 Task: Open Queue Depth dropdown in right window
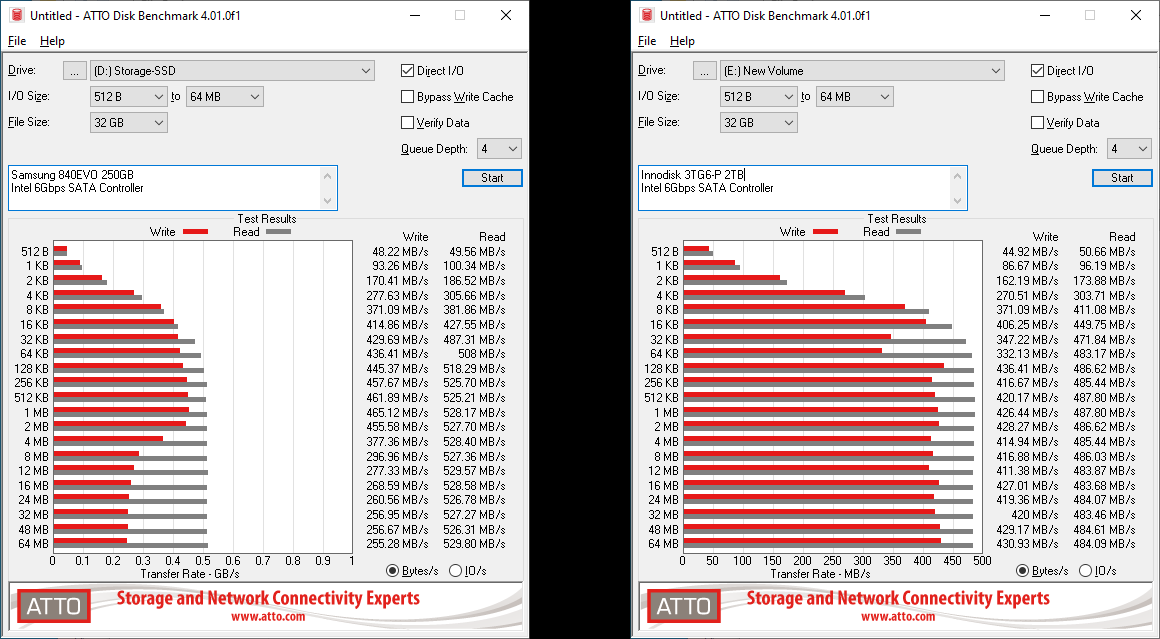coord(1130,149)
